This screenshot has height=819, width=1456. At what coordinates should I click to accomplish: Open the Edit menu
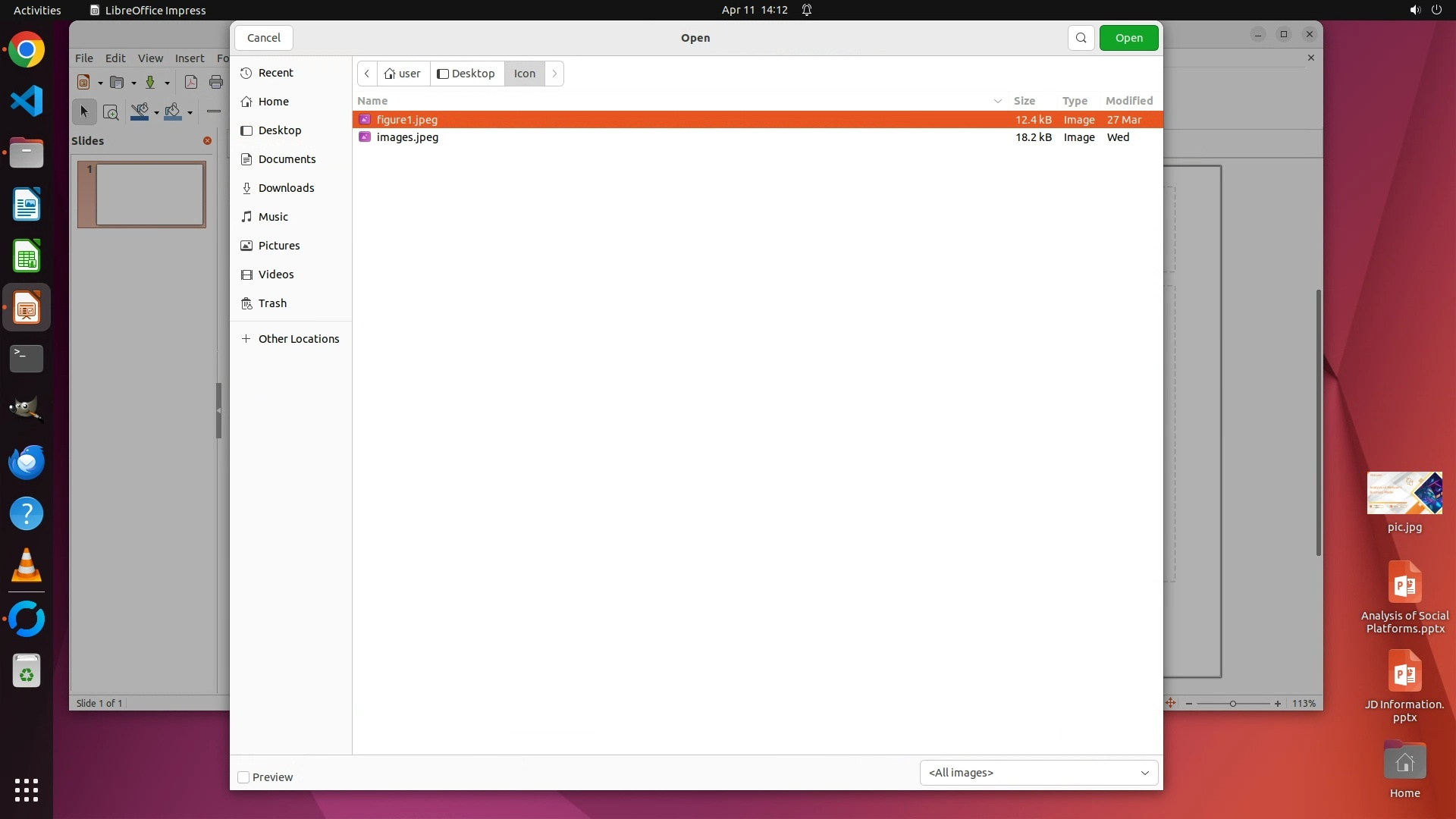click(x=115, y=58)
